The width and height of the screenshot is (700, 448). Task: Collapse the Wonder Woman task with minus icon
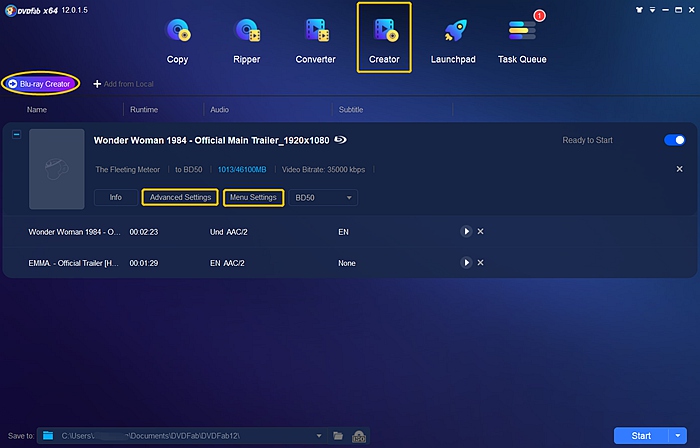pyautogui.click(x=17, y=134)
